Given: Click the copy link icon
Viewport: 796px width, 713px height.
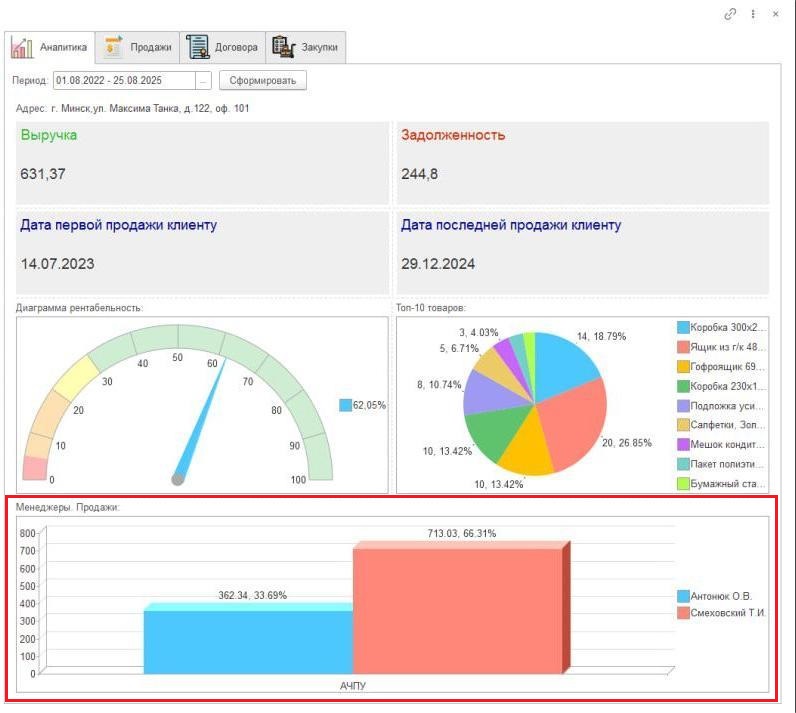Looking at the screenshot, I should point(731,14).
